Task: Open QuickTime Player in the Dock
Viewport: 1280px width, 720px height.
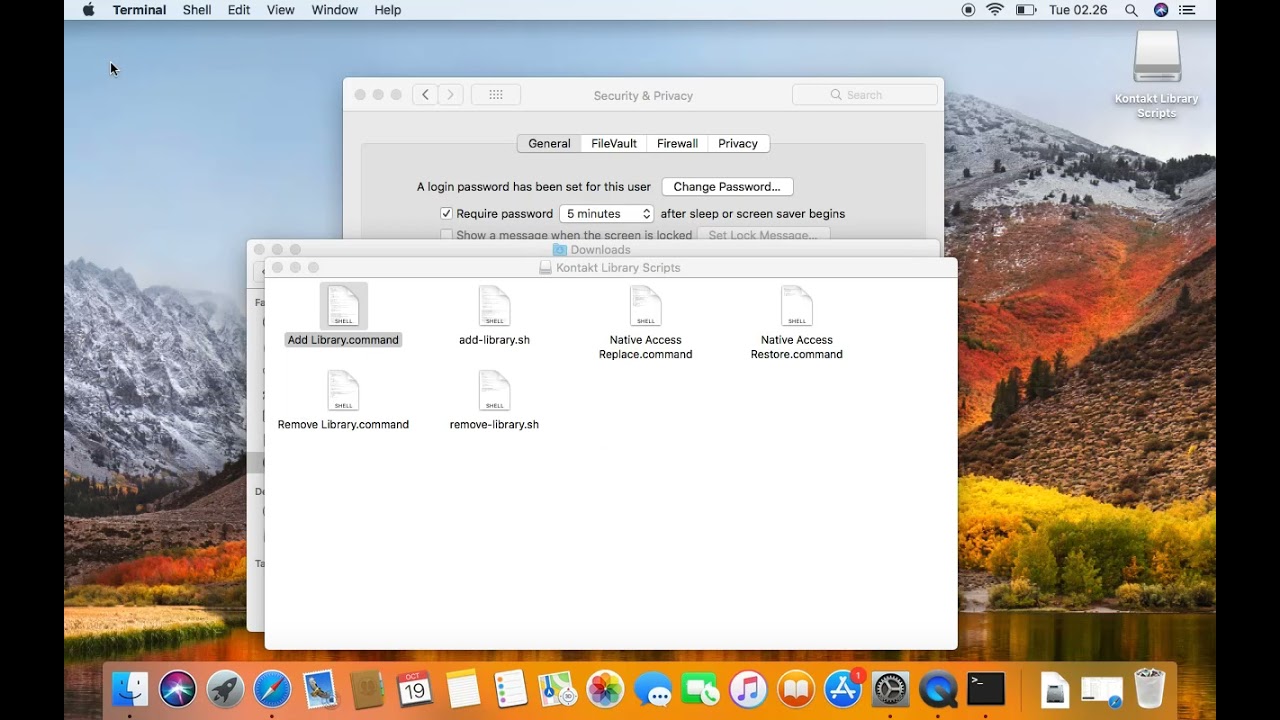Action: point(938,689)
